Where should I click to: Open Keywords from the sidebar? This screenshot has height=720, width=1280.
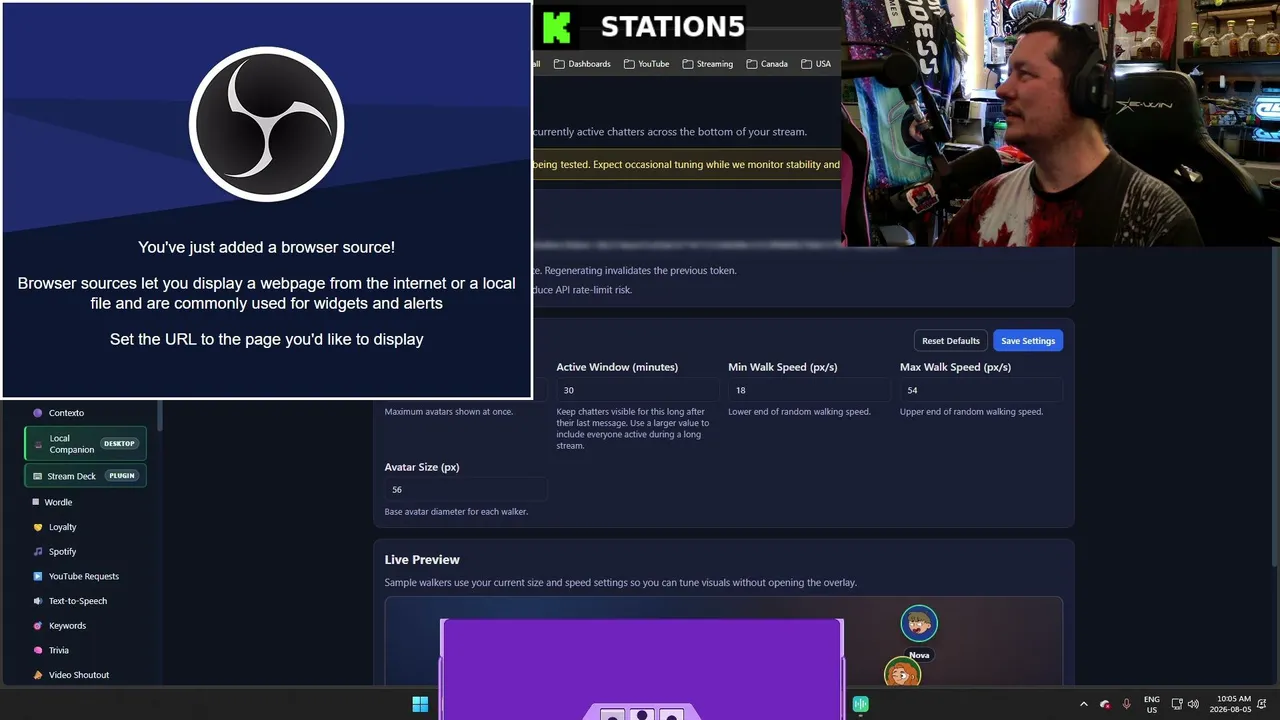(x=85, y=626)
